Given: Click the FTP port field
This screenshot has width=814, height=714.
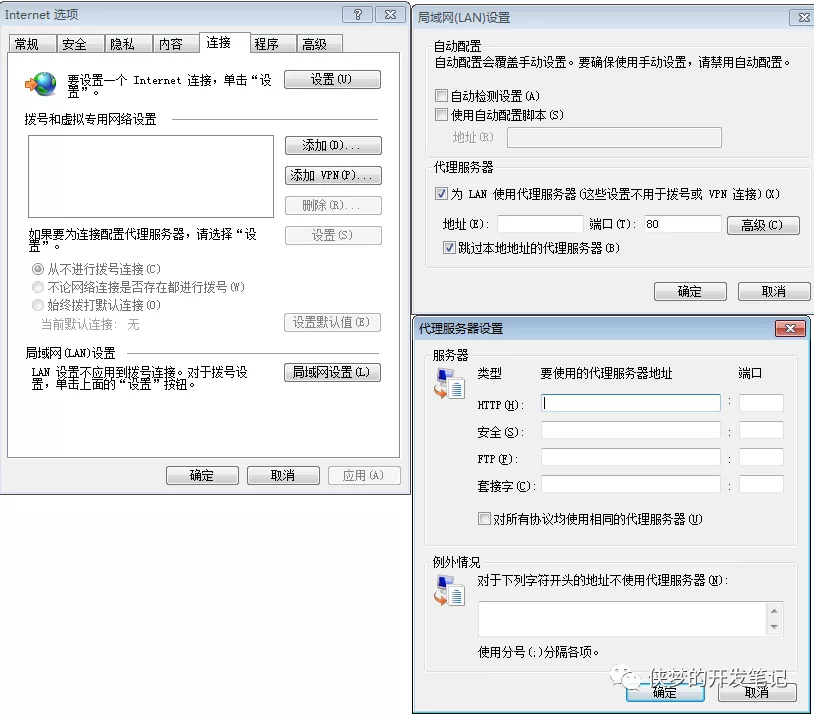Looking at the screenshot, I should 761,457.
